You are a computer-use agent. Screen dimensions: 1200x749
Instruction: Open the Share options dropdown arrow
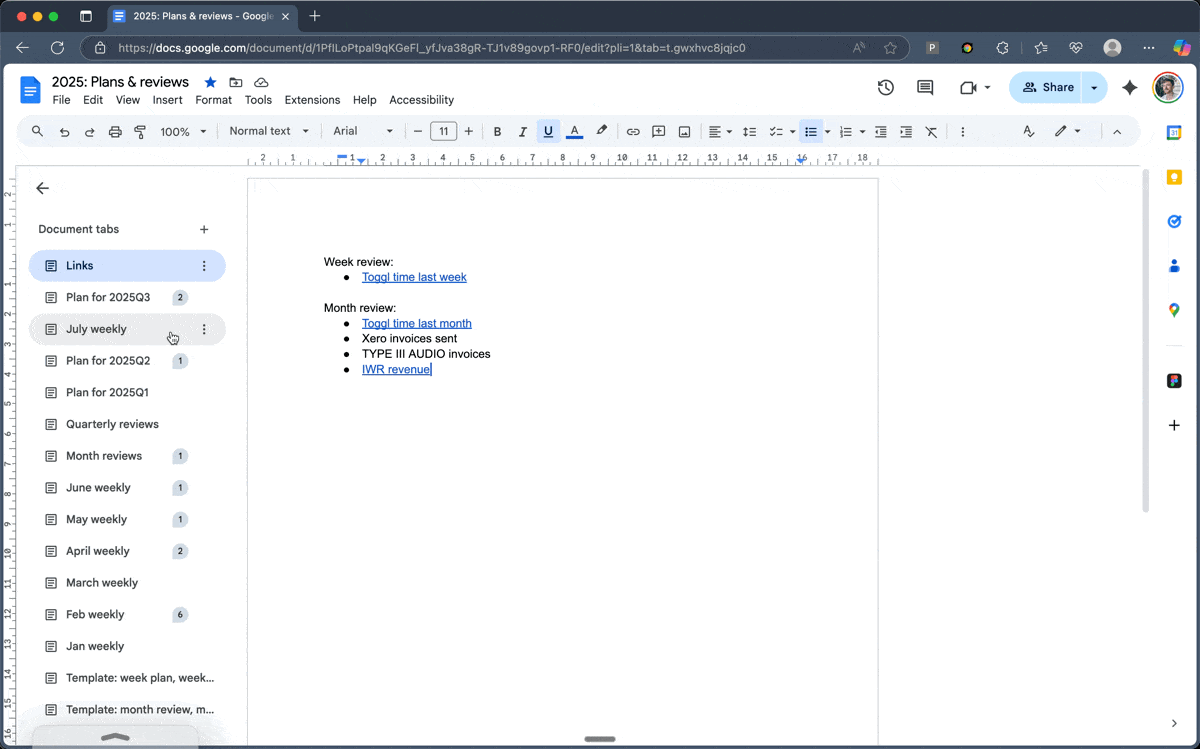coord(1094,88)
